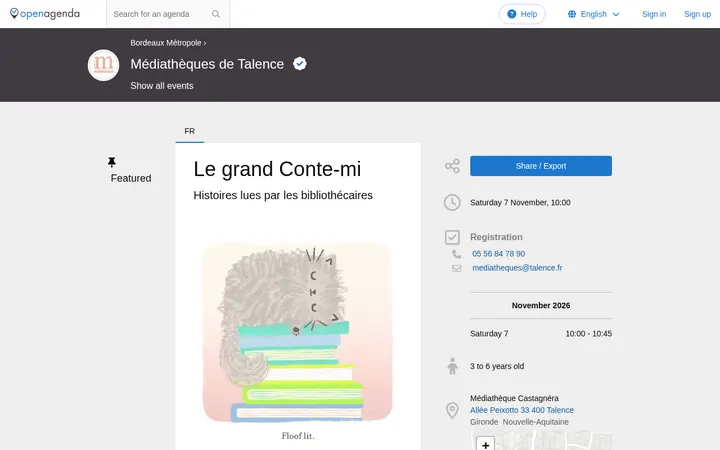Click the verified badge icon
Image resolution: width=720 pixels, height=450 pixels.
pos(300,64)
